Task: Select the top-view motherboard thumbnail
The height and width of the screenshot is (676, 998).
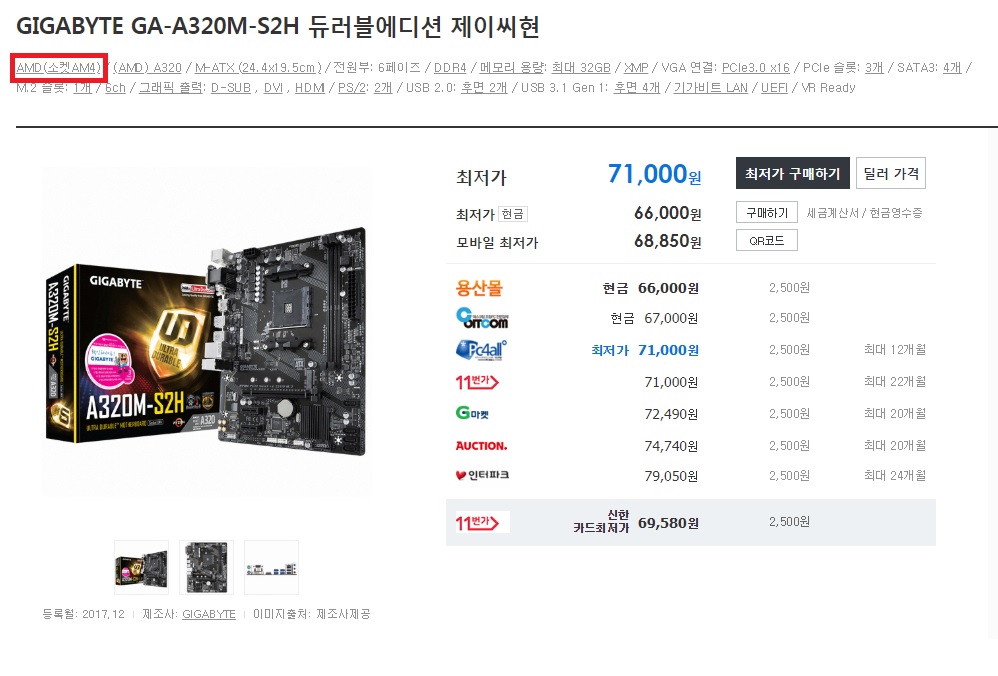Action: point(206,568)
